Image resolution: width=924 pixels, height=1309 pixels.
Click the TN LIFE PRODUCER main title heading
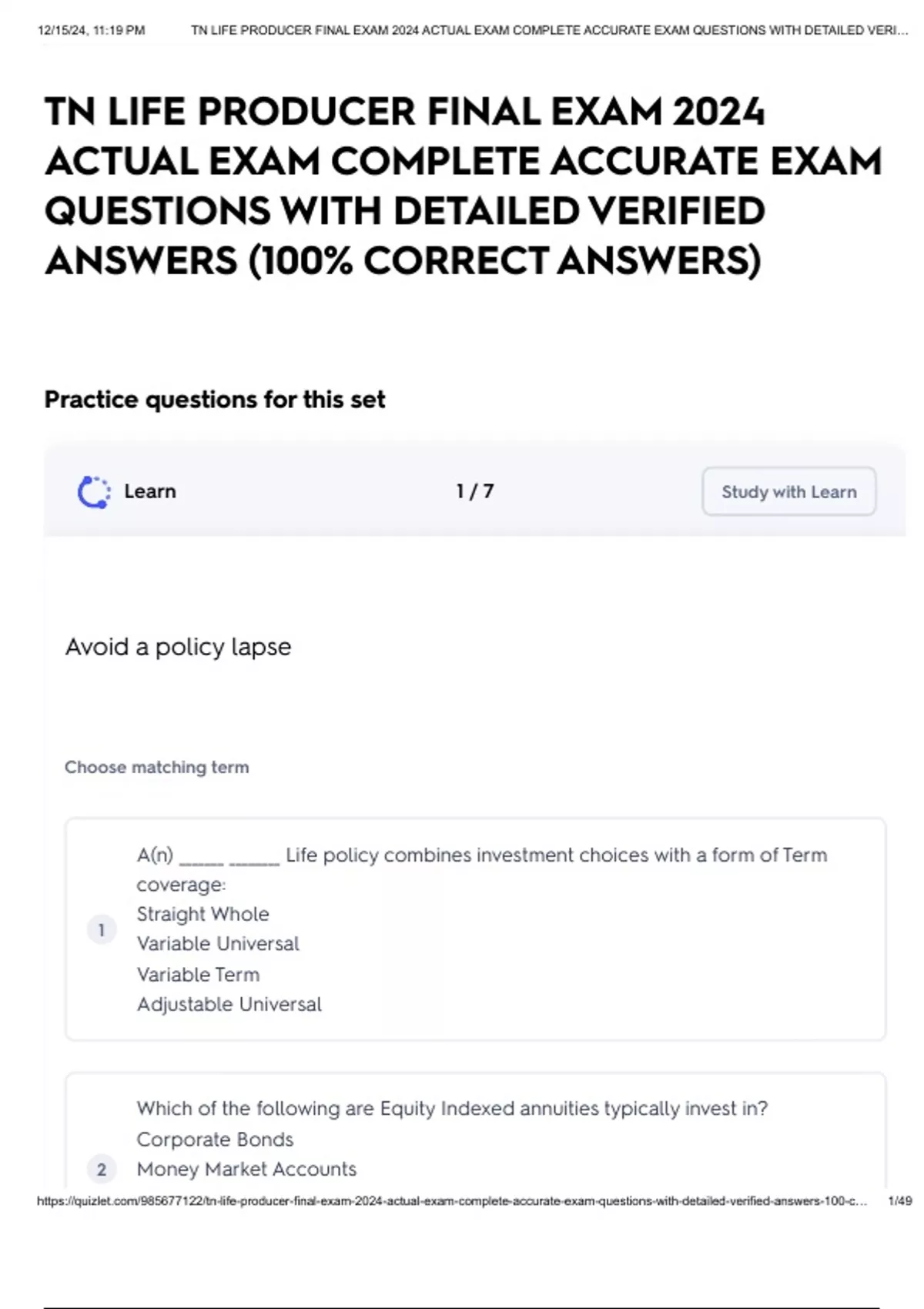point(462,186)
